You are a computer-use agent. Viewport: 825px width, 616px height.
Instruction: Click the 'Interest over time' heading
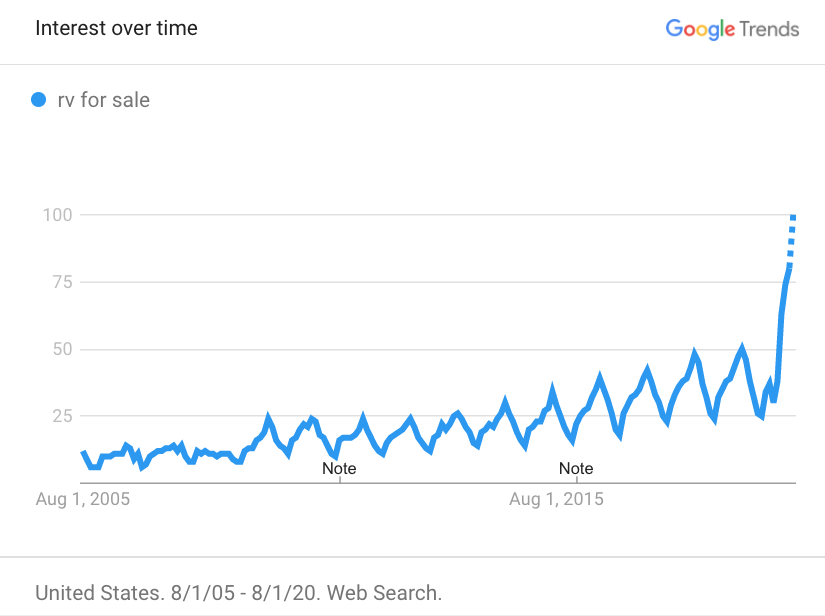point(116,28)
